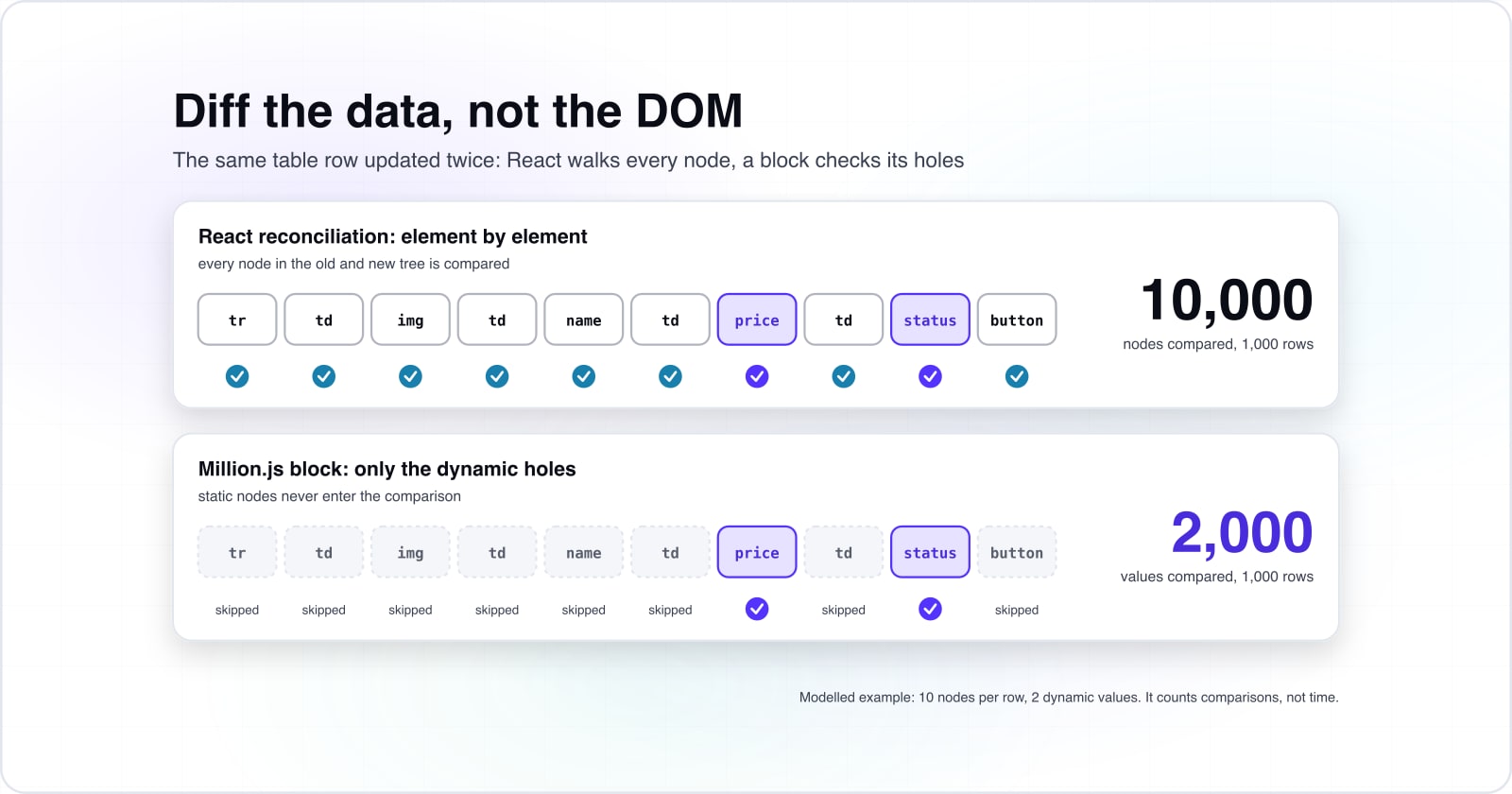Image resolution: width=1512 pixels, height=794 pixels.
Task: Click the checkmark under Million.js status chip
Action: [931, 609]
